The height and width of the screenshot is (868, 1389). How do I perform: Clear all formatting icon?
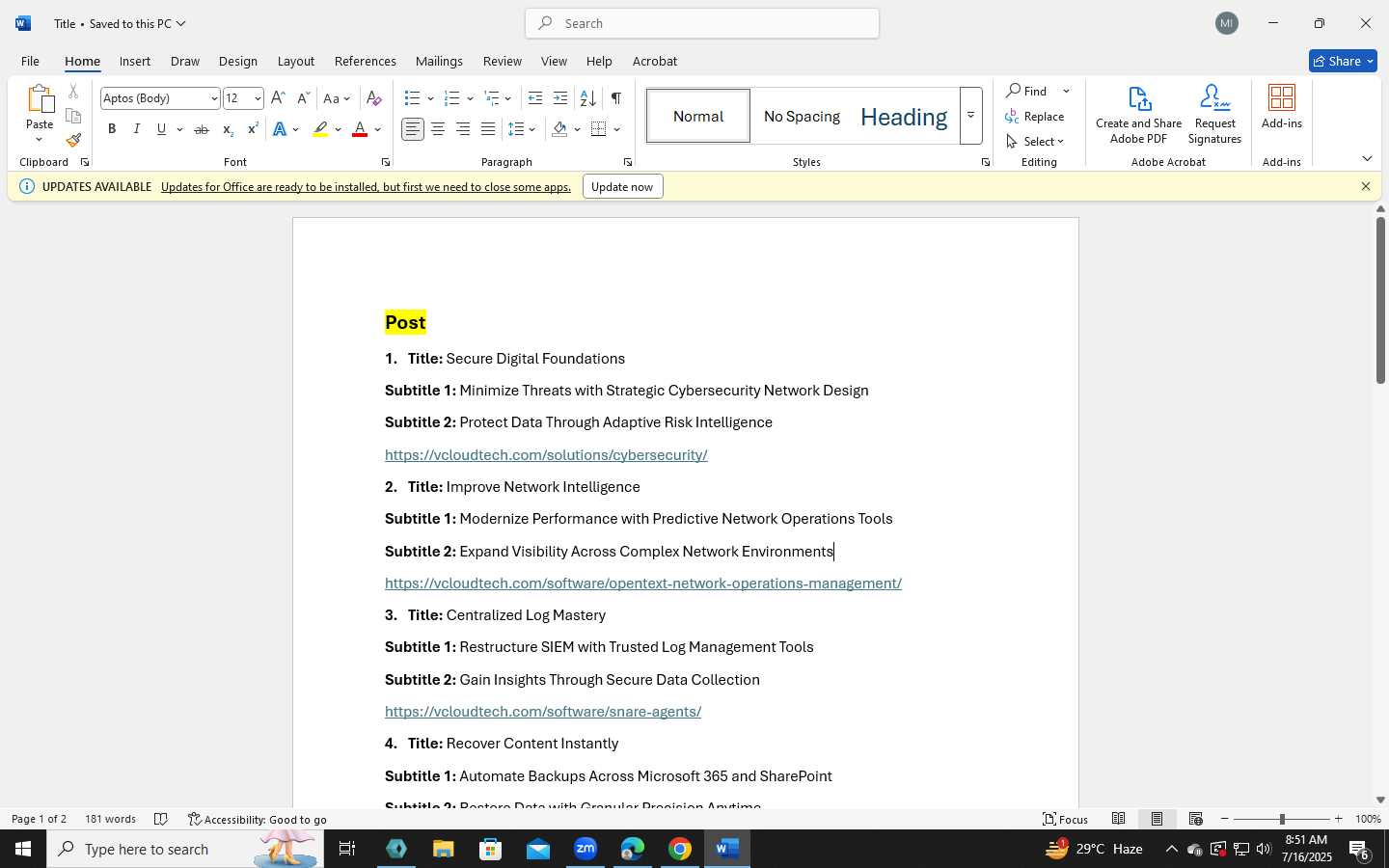pos(374,98)
